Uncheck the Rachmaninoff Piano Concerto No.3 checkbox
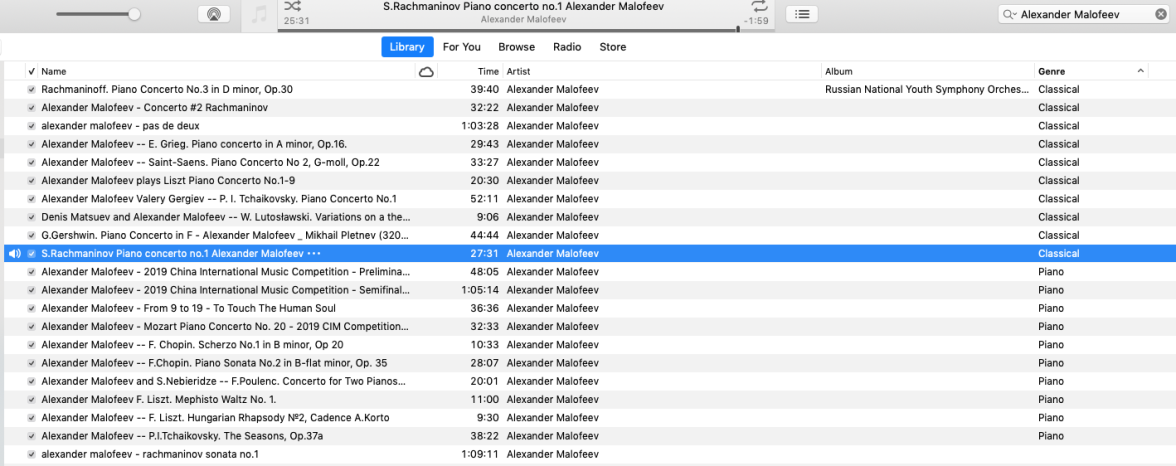This screenshot has height=466, width=1176. (x=32, y=90)
